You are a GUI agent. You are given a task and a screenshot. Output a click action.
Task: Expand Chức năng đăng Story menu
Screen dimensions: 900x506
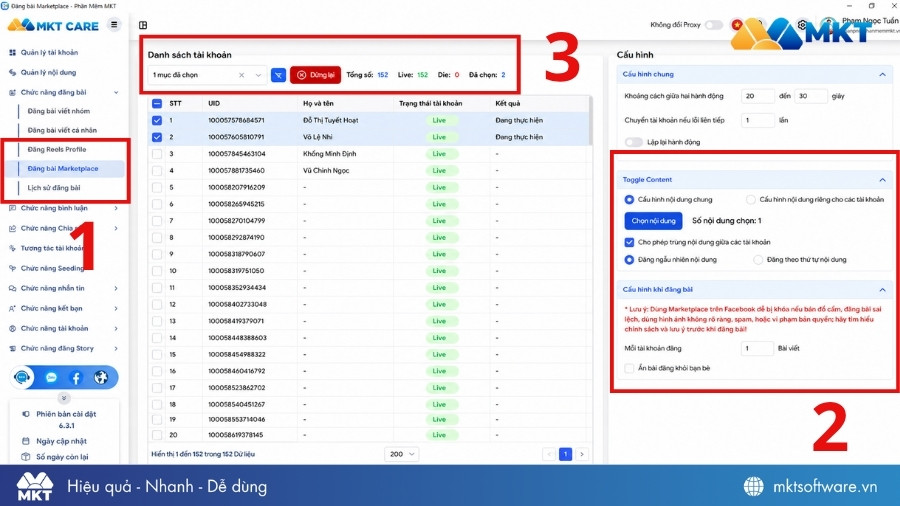tap(116, 349)
